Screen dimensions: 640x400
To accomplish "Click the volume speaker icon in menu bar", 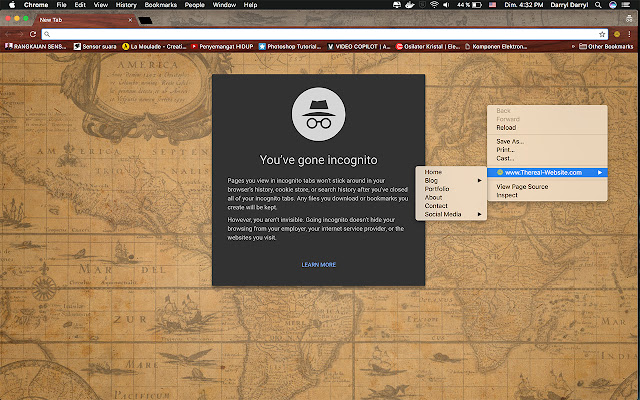I will click(446, 5).
